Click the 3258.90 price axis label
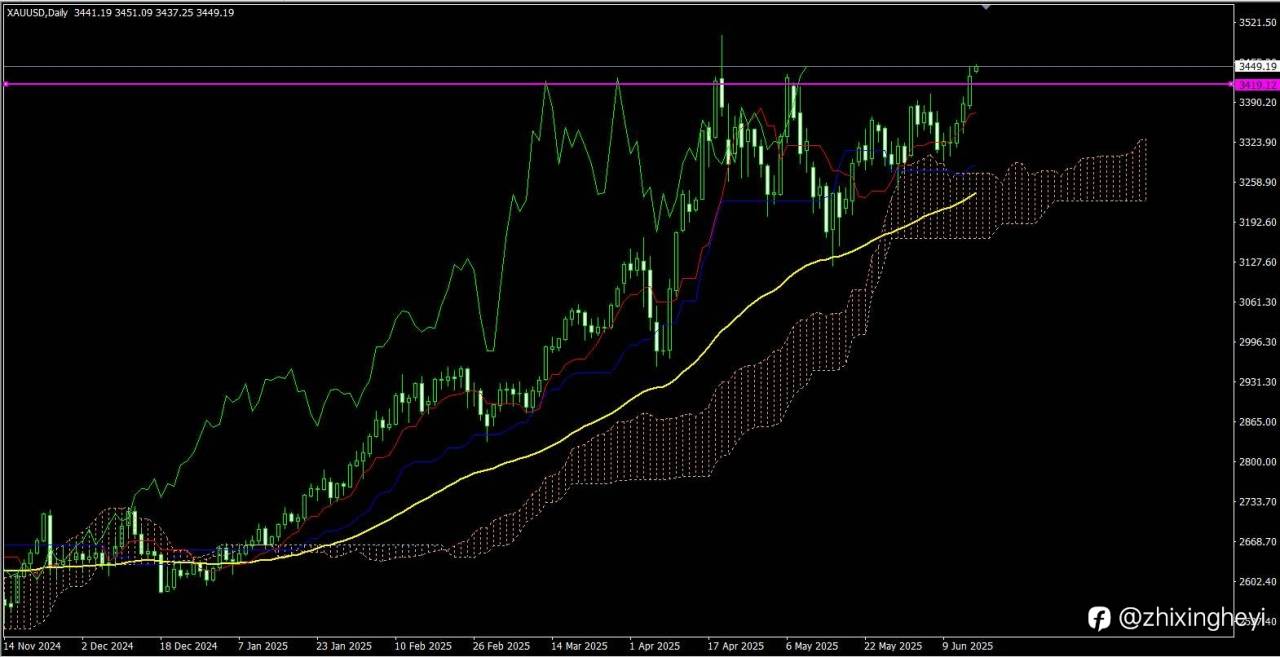This screenshot has width=1280, height=657. [x=1257, y=182]
